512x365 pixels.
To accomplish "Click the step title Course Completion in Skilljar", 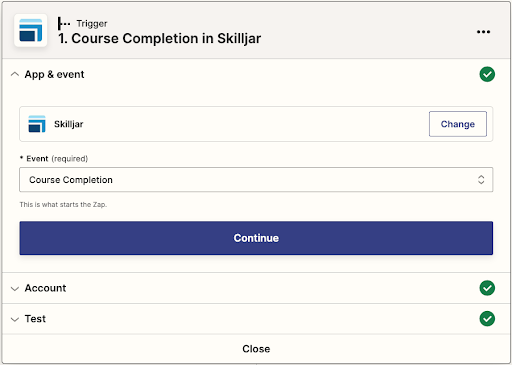I will point(159,38).
